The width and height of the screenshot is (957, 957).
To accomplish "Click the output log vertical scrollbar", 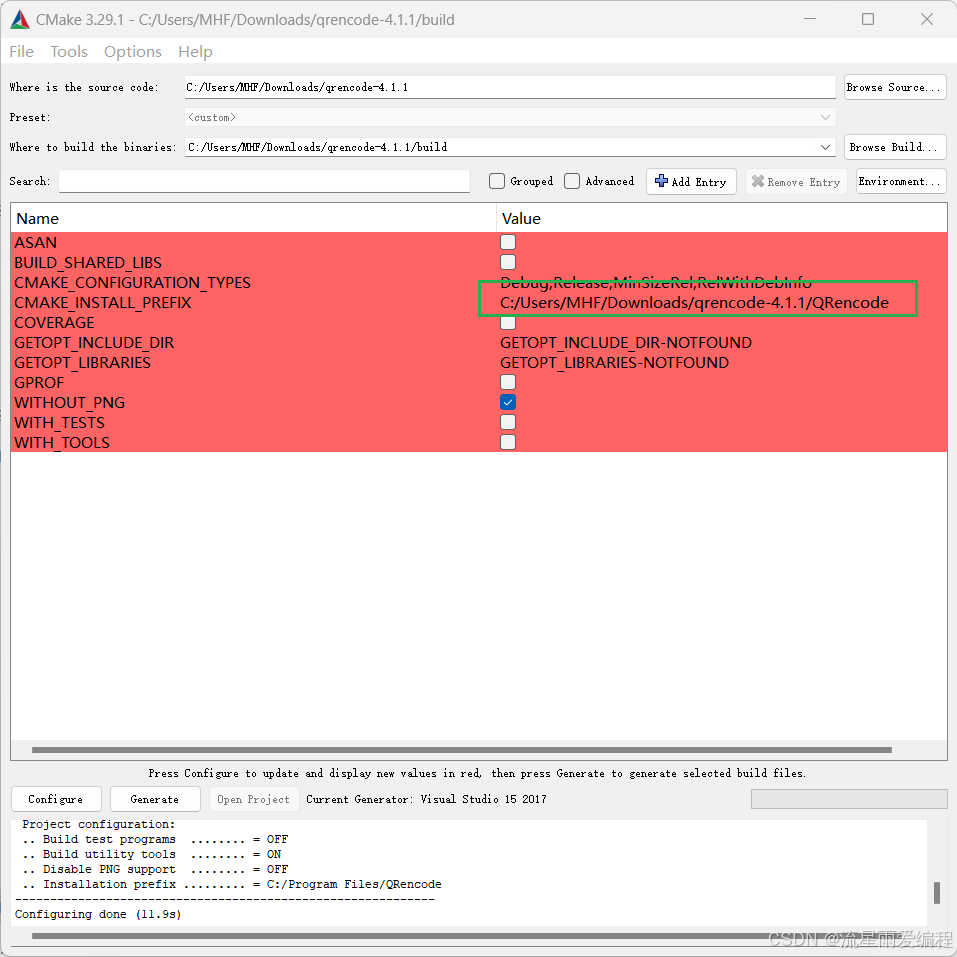I will [x=936, y=893].
